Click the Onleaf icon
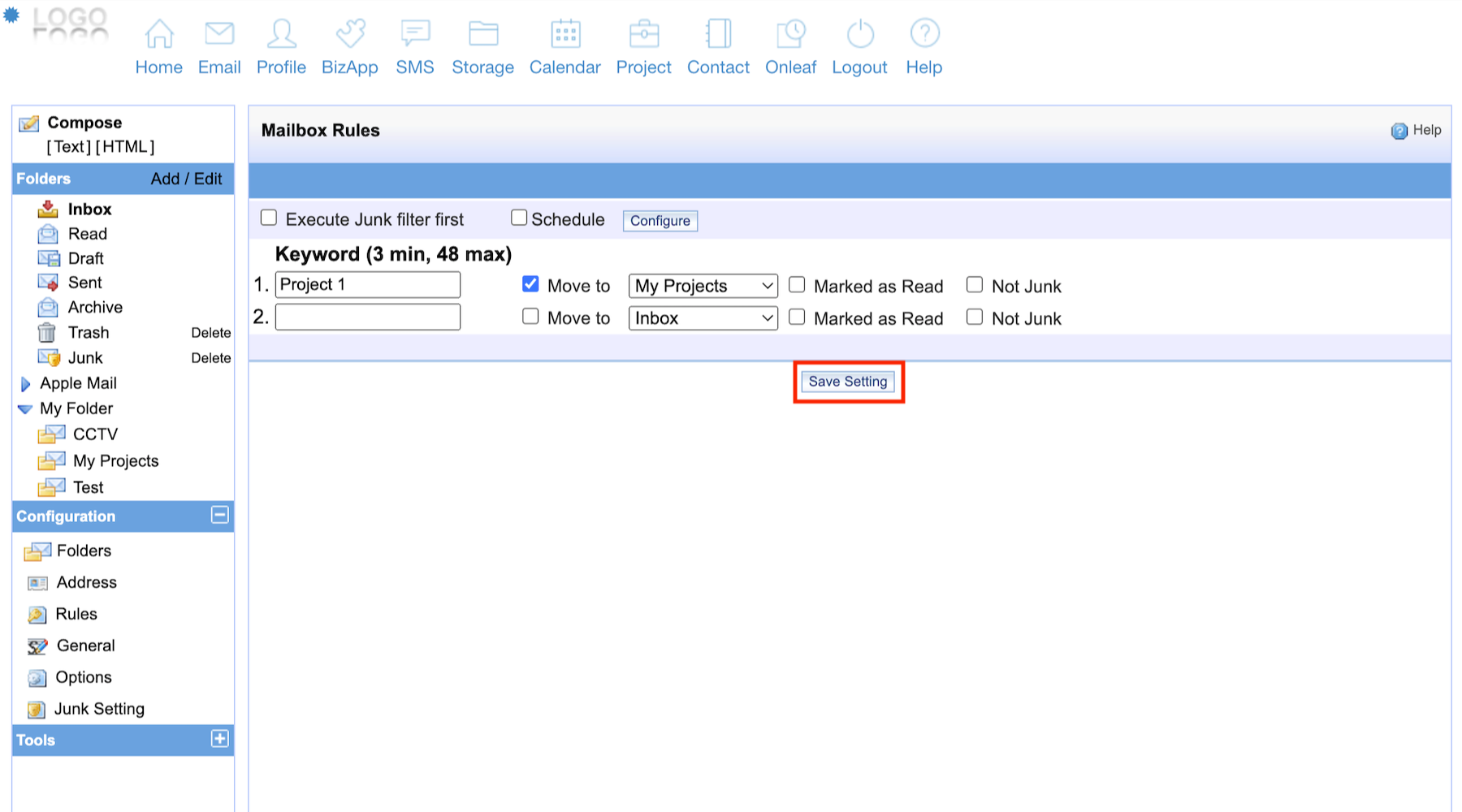Viewport: 1462px width, 812px height. (x=790, y=34)
